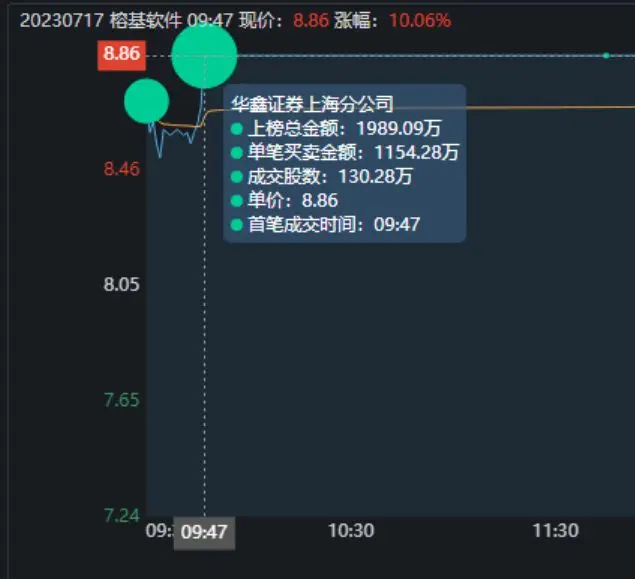The width and height of the screenshot is (635, 579).
Task: Click the small green dot on dashed price line
Action: 606,55
